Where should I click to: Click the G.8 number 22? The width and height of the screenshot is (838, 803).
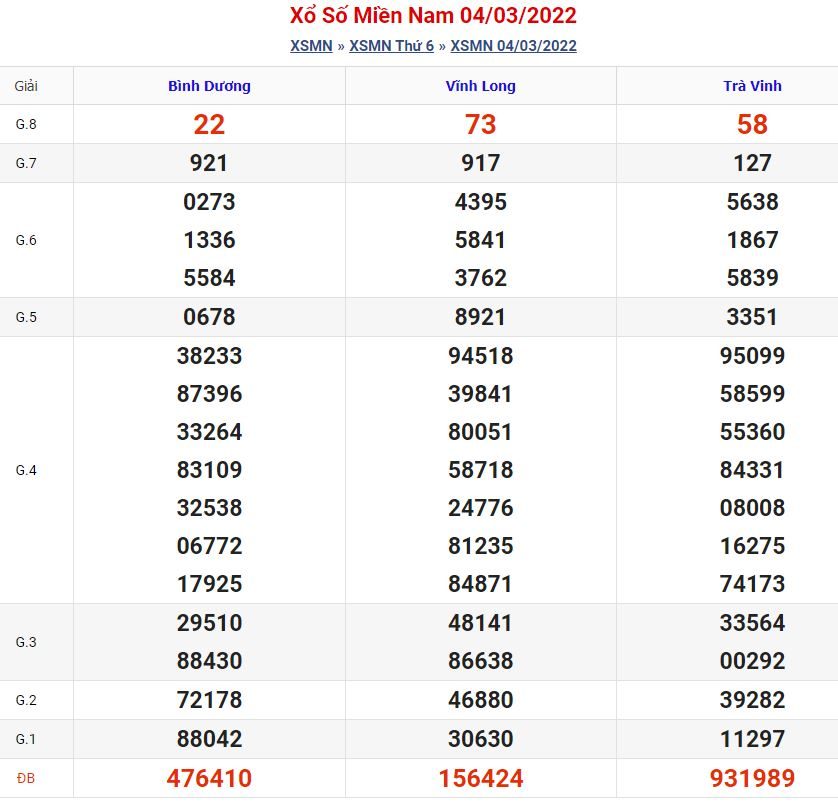click(209, 124)
